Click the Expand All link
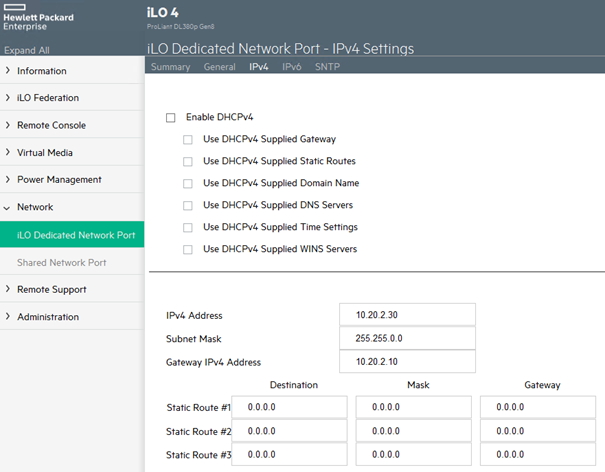 tap(27, 51)
